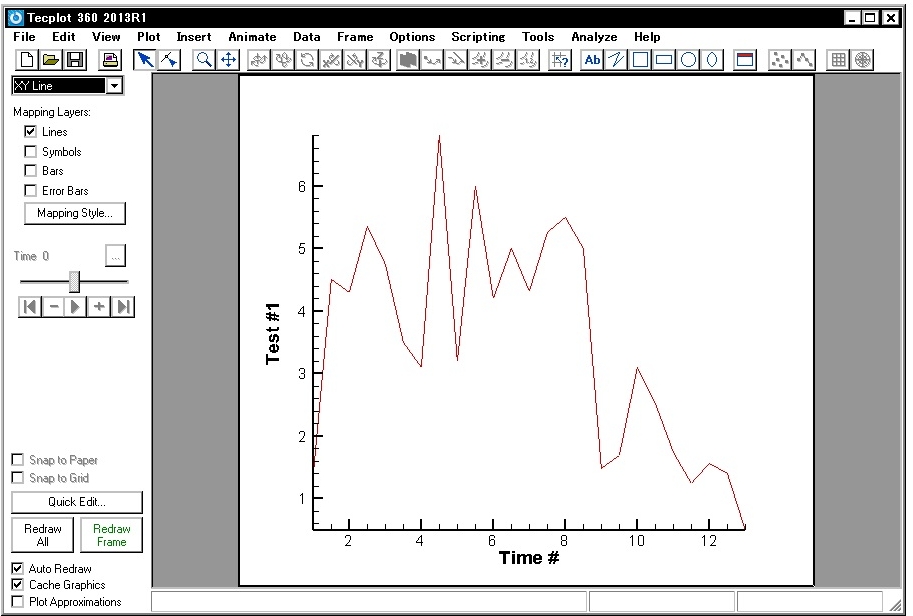Select the polyline drawing tool
The height and width of the screenshot is (616, 913).
(616, 59)
